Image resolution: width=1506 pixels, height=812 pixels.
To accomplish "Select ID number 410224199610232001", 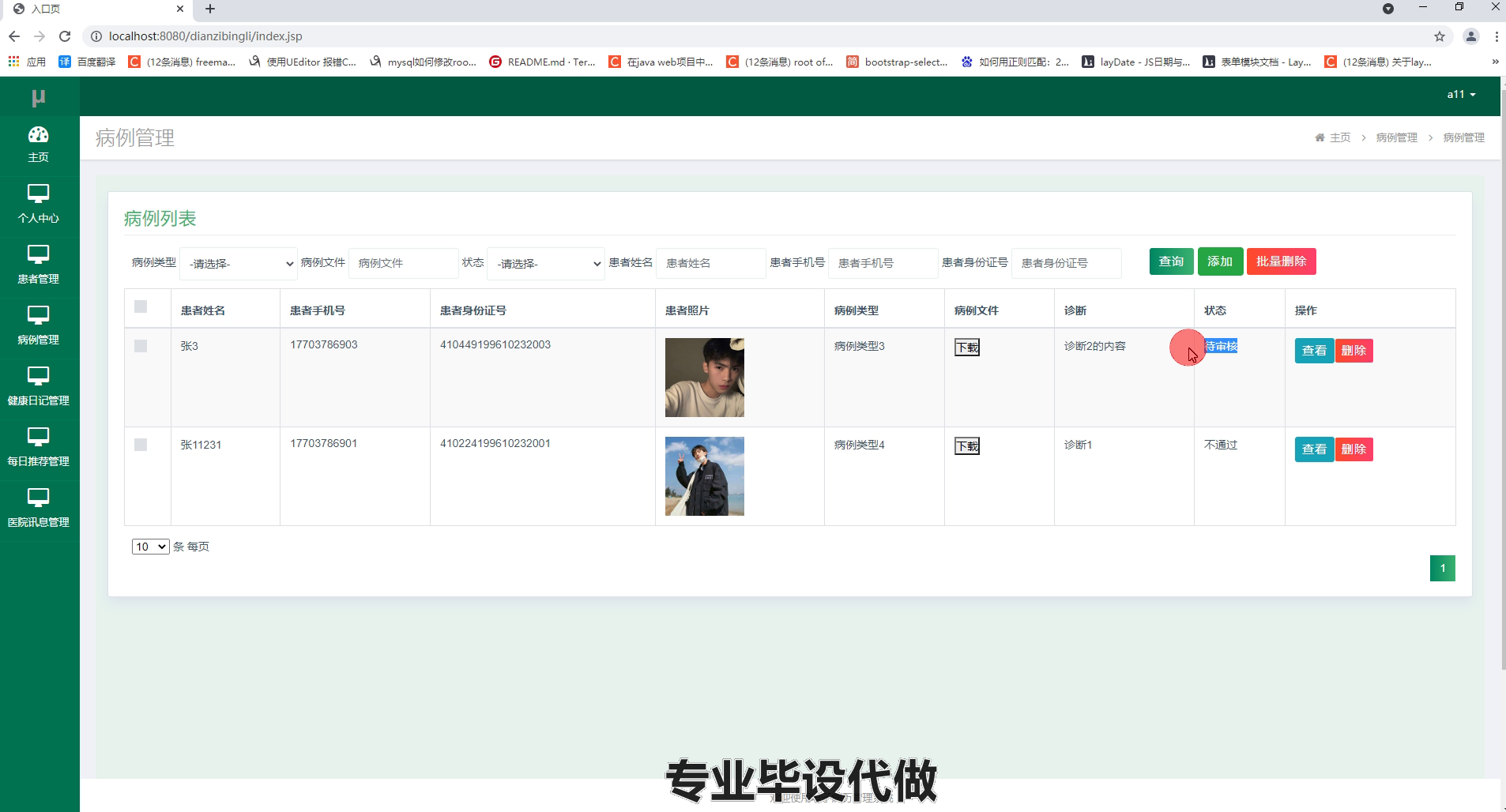I will [495, 443].
